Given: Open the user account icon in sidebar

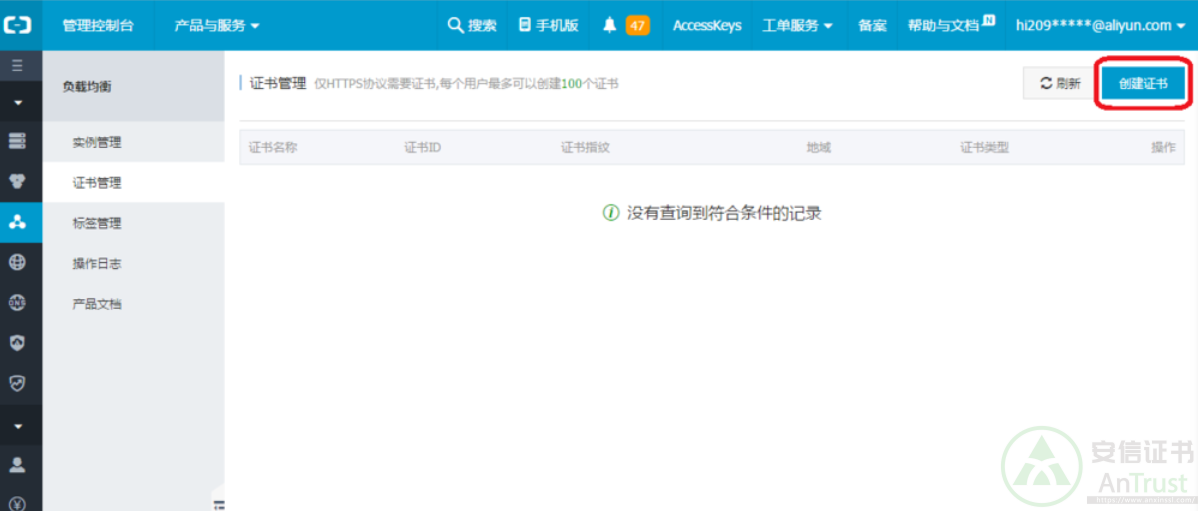Looking at the screenshot, I should tap(17, 465).
